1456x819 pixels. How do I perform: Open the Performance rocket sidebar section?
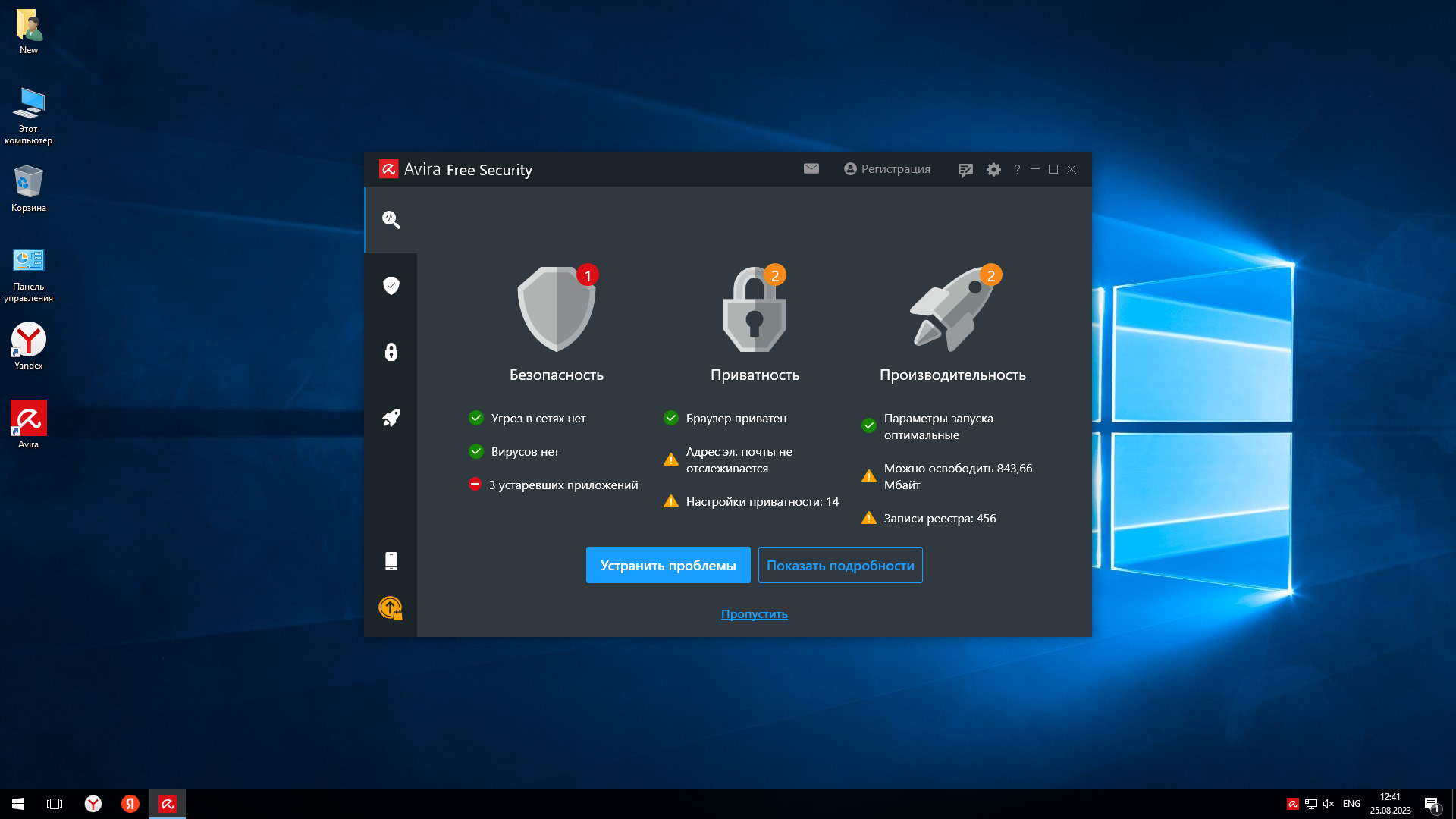(x=391, y=418)
